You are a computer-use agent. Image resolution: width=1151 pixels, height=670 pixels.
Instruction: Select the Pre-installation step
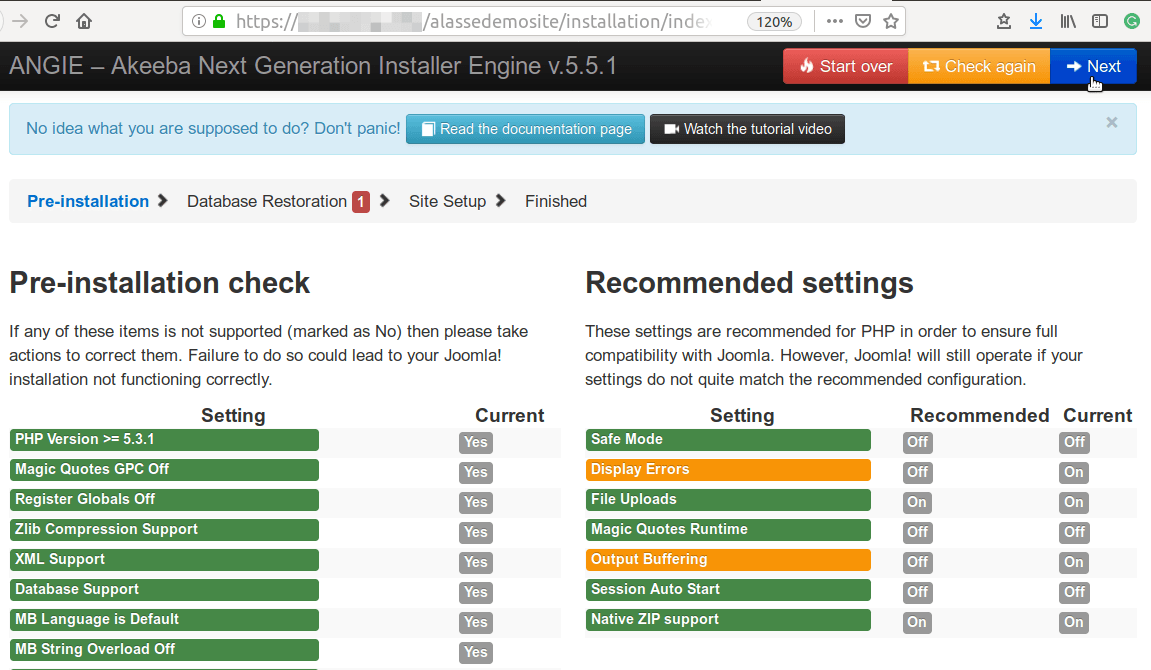pyautogui.click(x=88, y=201)
